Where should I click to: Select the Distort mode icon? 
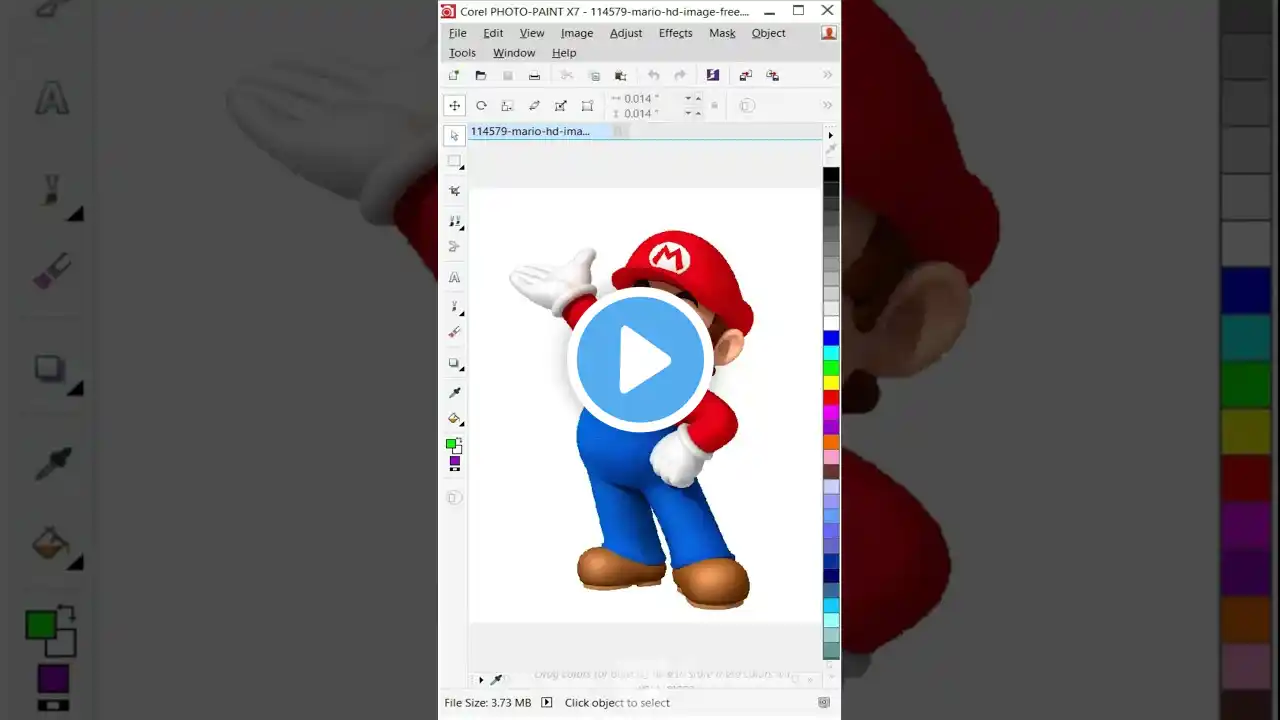click(560, 105)
